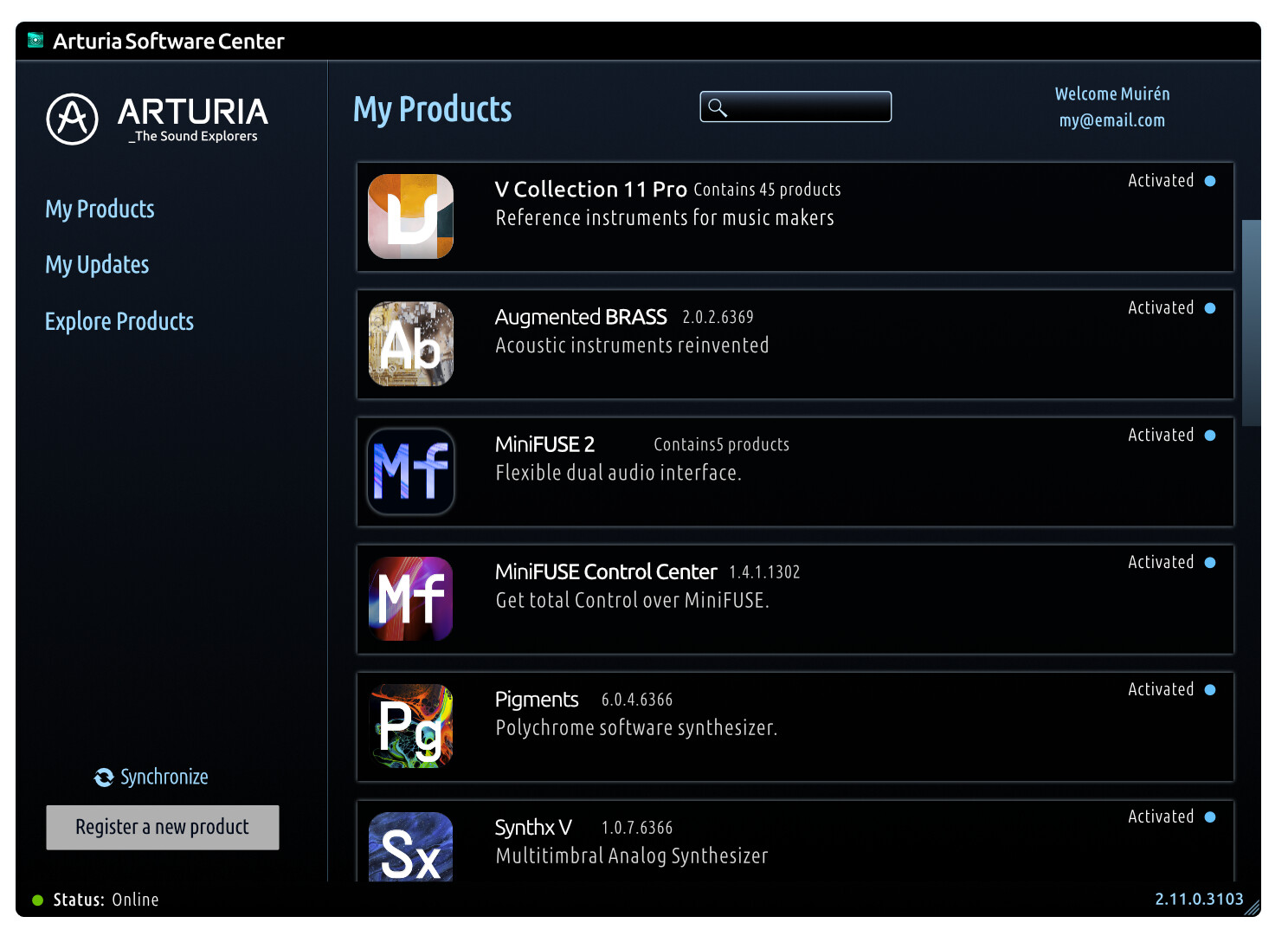
Task: Click the V Collection 11 Pro icon
Action: pyautogui.click(x=410, y=216)
